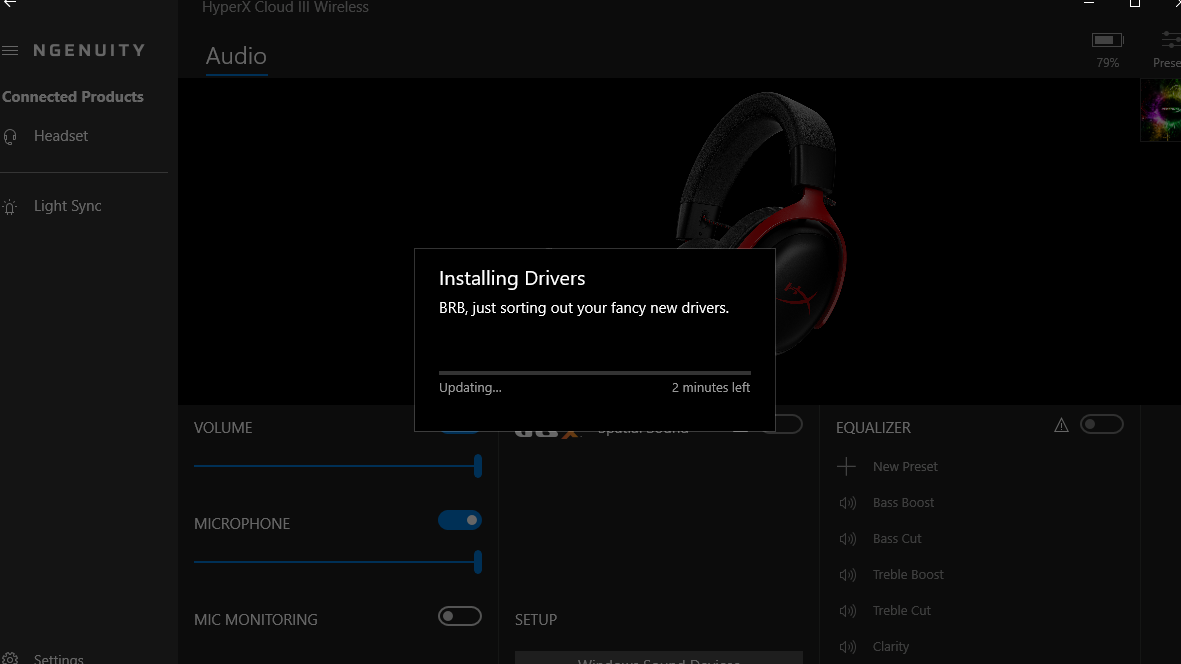Select Headset in Connected Products
The width and height of the screenshot is (1181, 664).
(61, 136)
